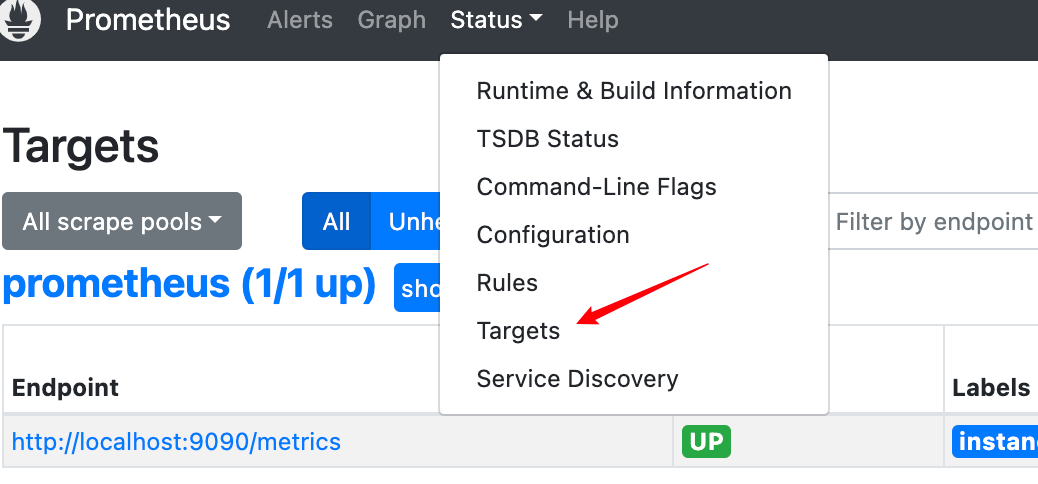Toggle the show less button for prometheus pool

click(x=417, y=287)
